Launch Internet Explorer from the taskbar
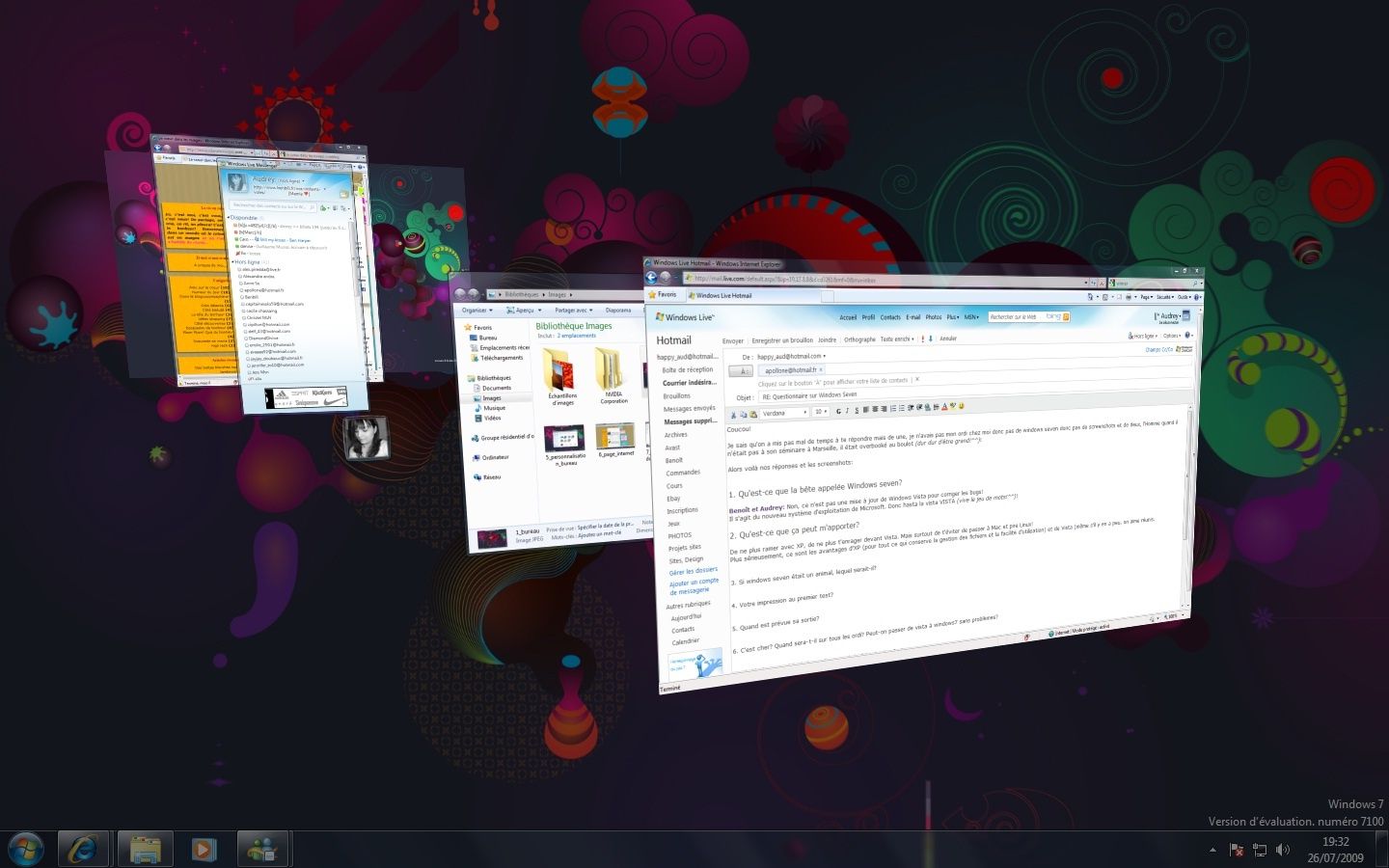 83,849
